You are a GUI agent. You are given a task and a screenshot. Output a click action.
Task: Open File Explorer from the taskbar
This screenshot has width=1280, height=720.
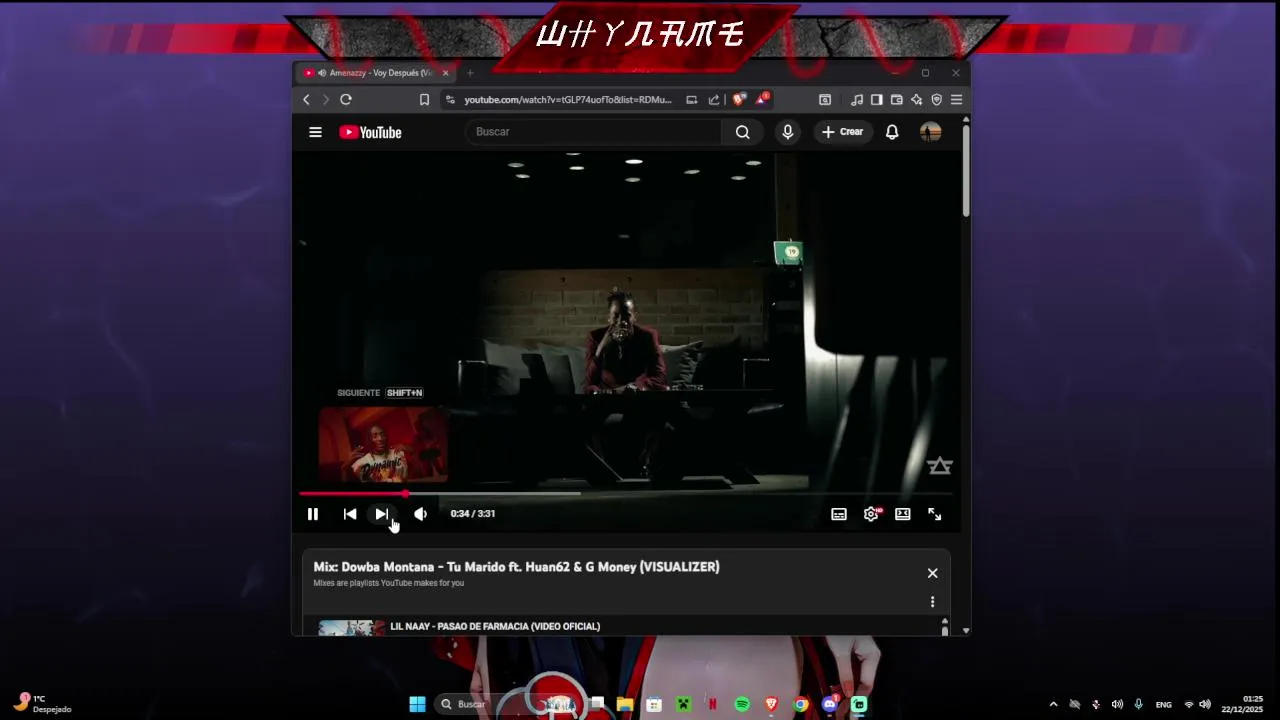point(625,704)
